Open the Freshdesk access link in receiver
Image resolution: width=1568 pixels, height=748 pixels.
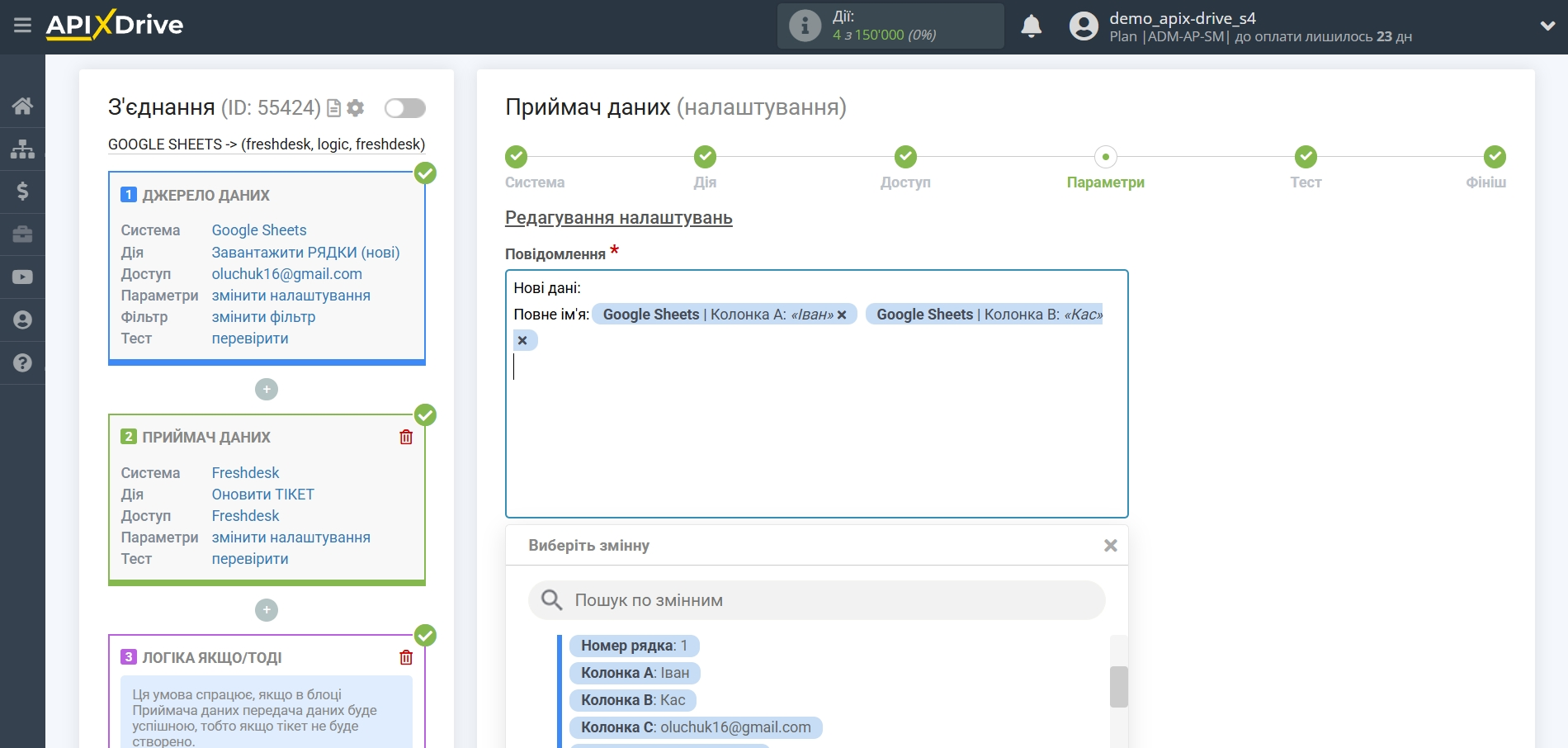[245, 516]
